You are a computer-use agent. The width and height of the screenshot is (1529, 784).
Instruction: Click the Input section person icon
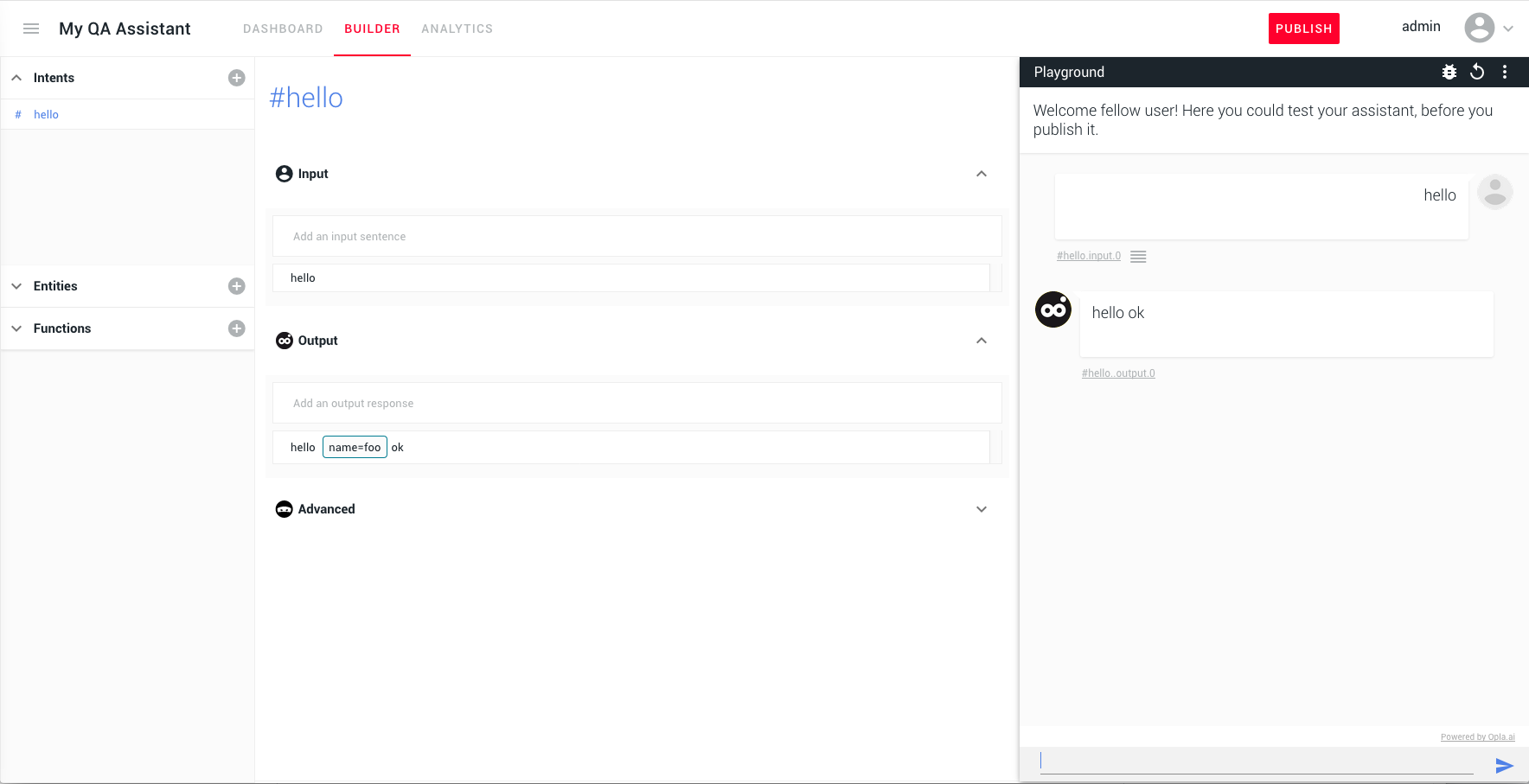tap(284, 174)
